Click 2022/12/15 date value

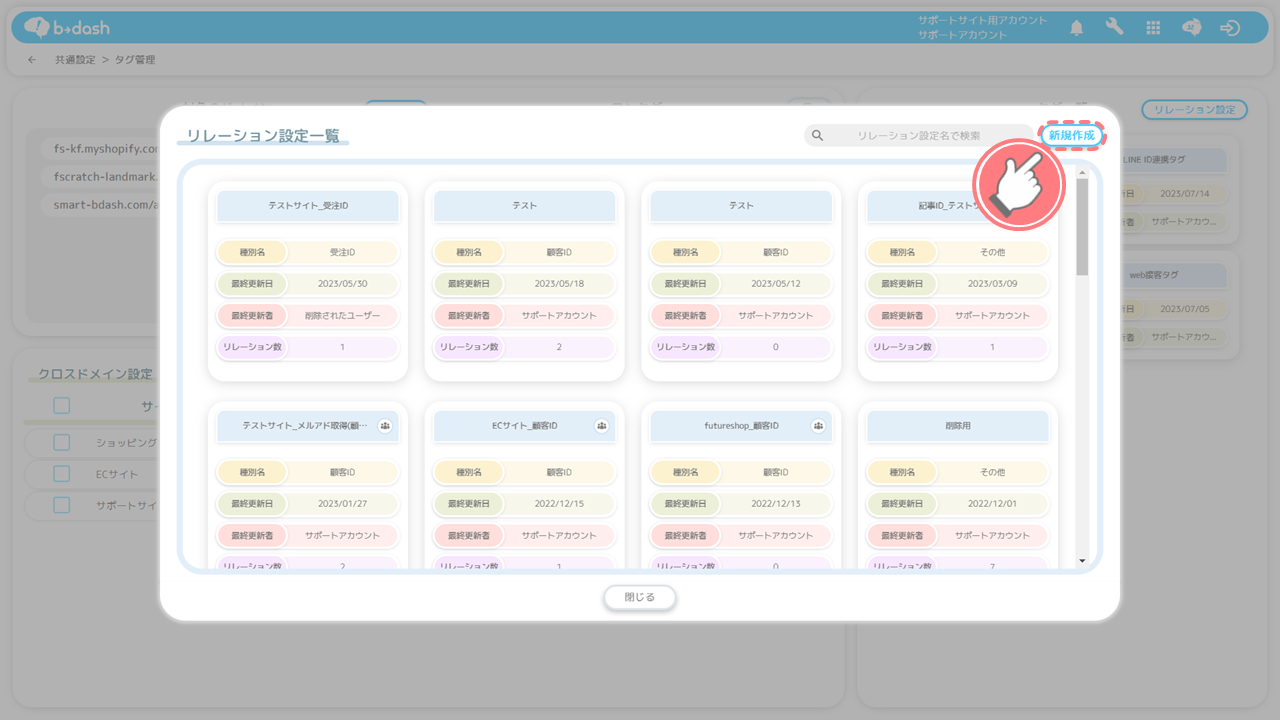[x=559, y=504]
